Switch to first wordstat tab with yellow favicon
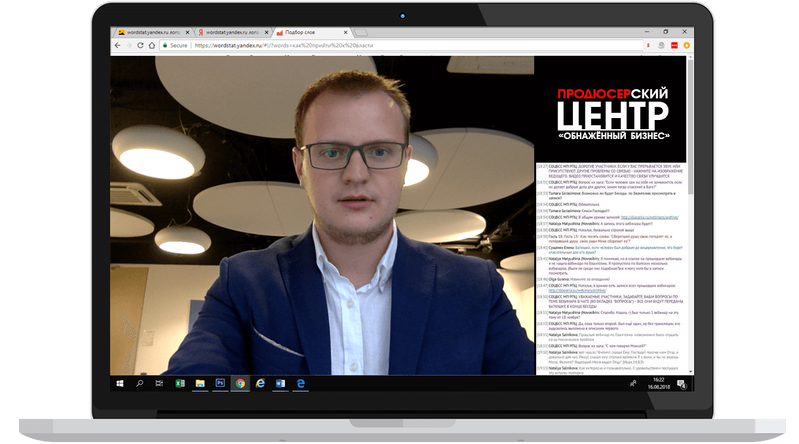 point(151,32)
